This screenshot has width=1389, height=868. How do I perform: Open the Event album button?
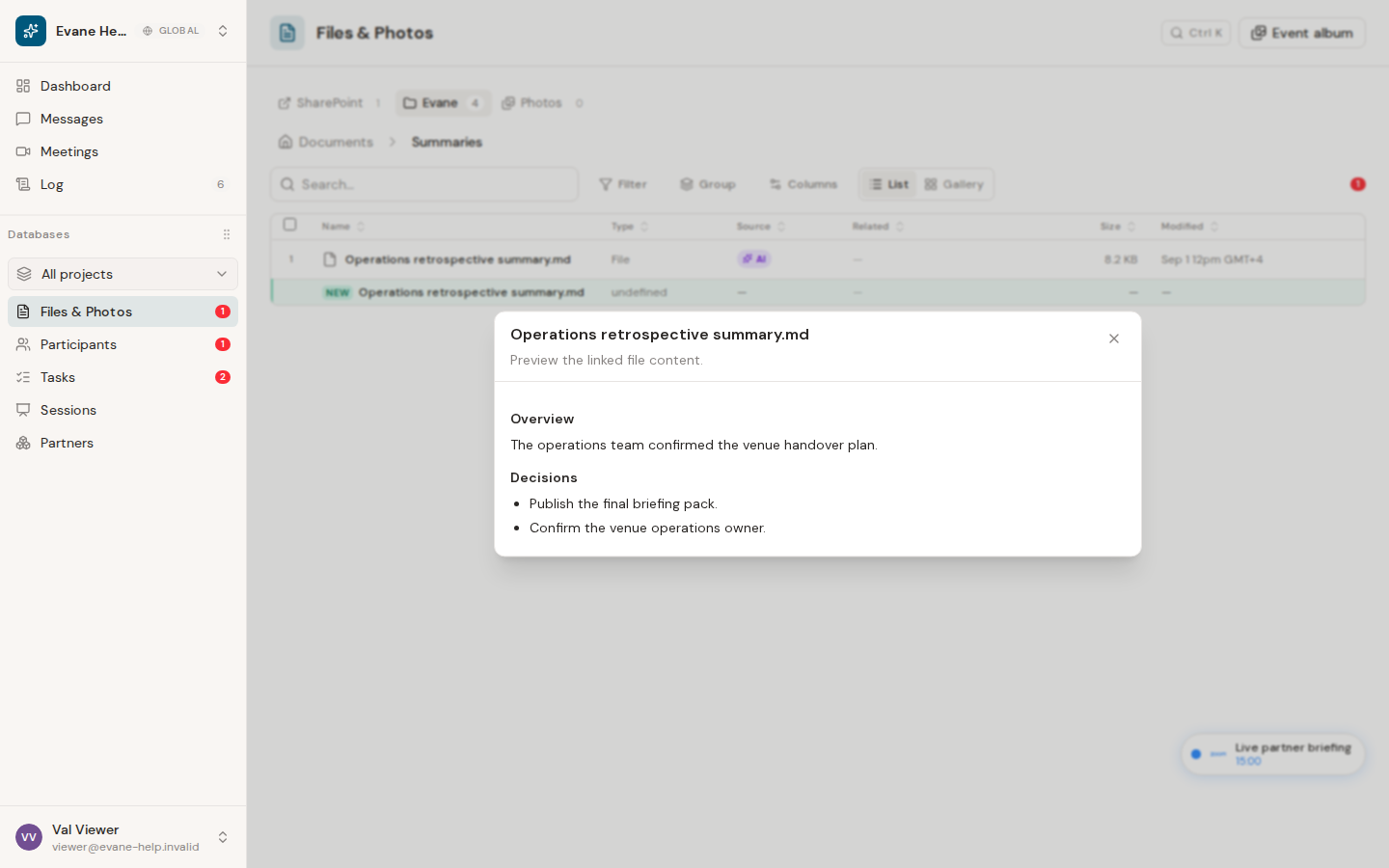pos(1302,33)
